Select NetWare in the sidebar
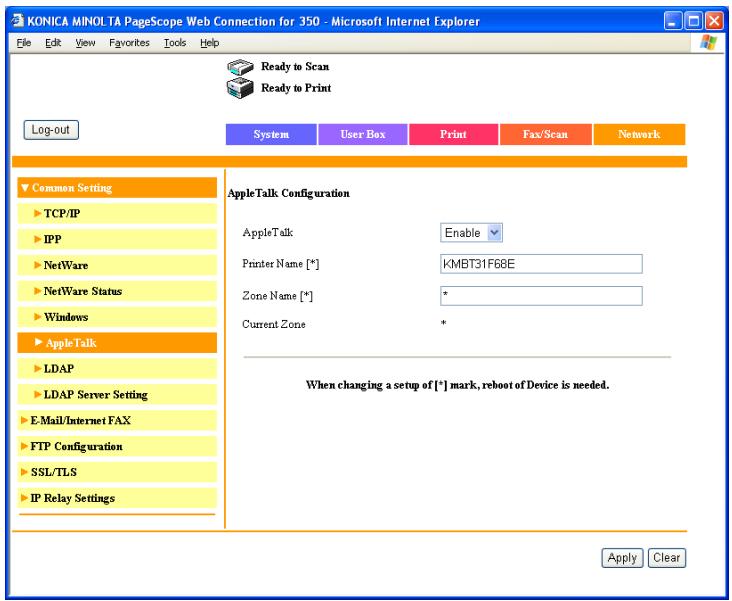The height and width of the screenshot is (601, 732). (x=117, y=265)
